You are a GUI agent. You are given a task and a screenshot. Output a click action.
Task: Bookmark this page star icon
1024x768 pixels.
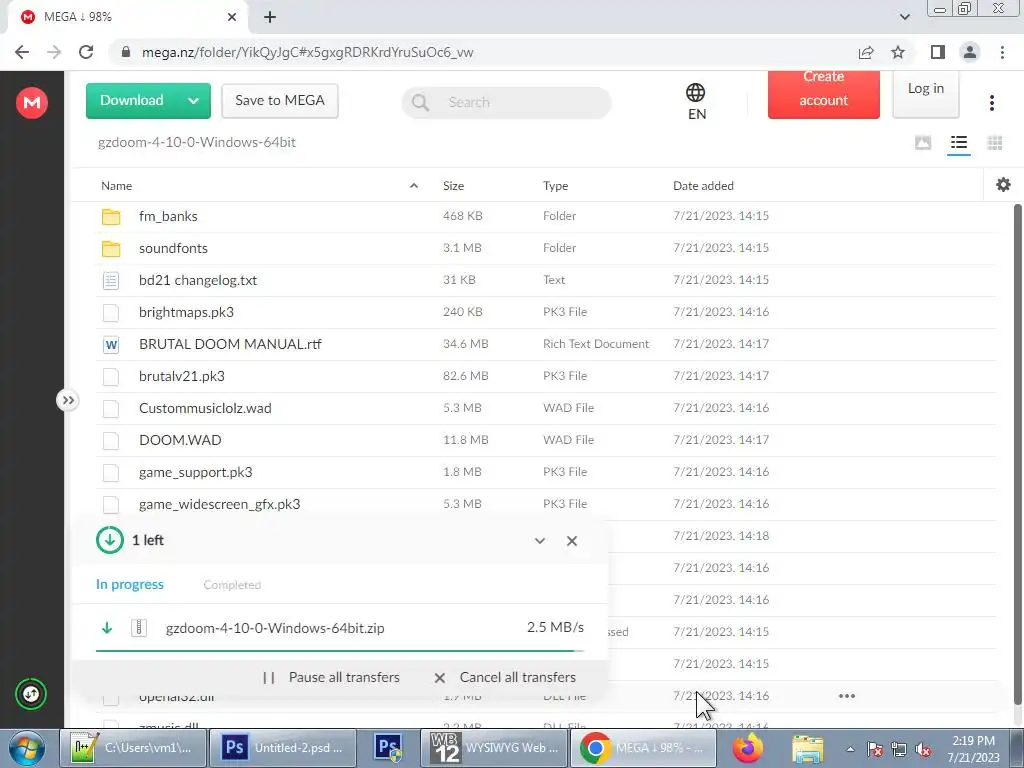tap(898, 52)
